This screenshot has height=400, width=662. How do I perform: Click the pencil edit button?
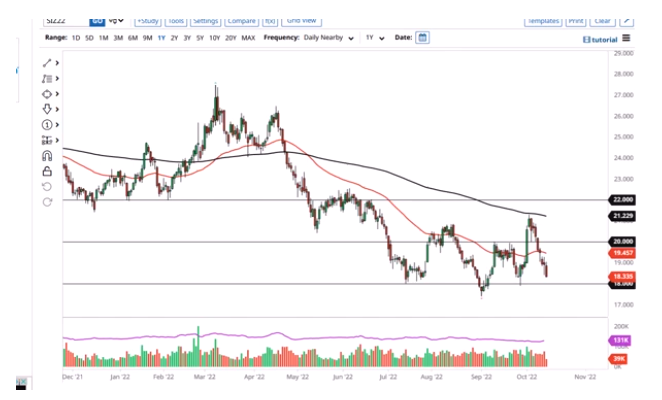627,21
